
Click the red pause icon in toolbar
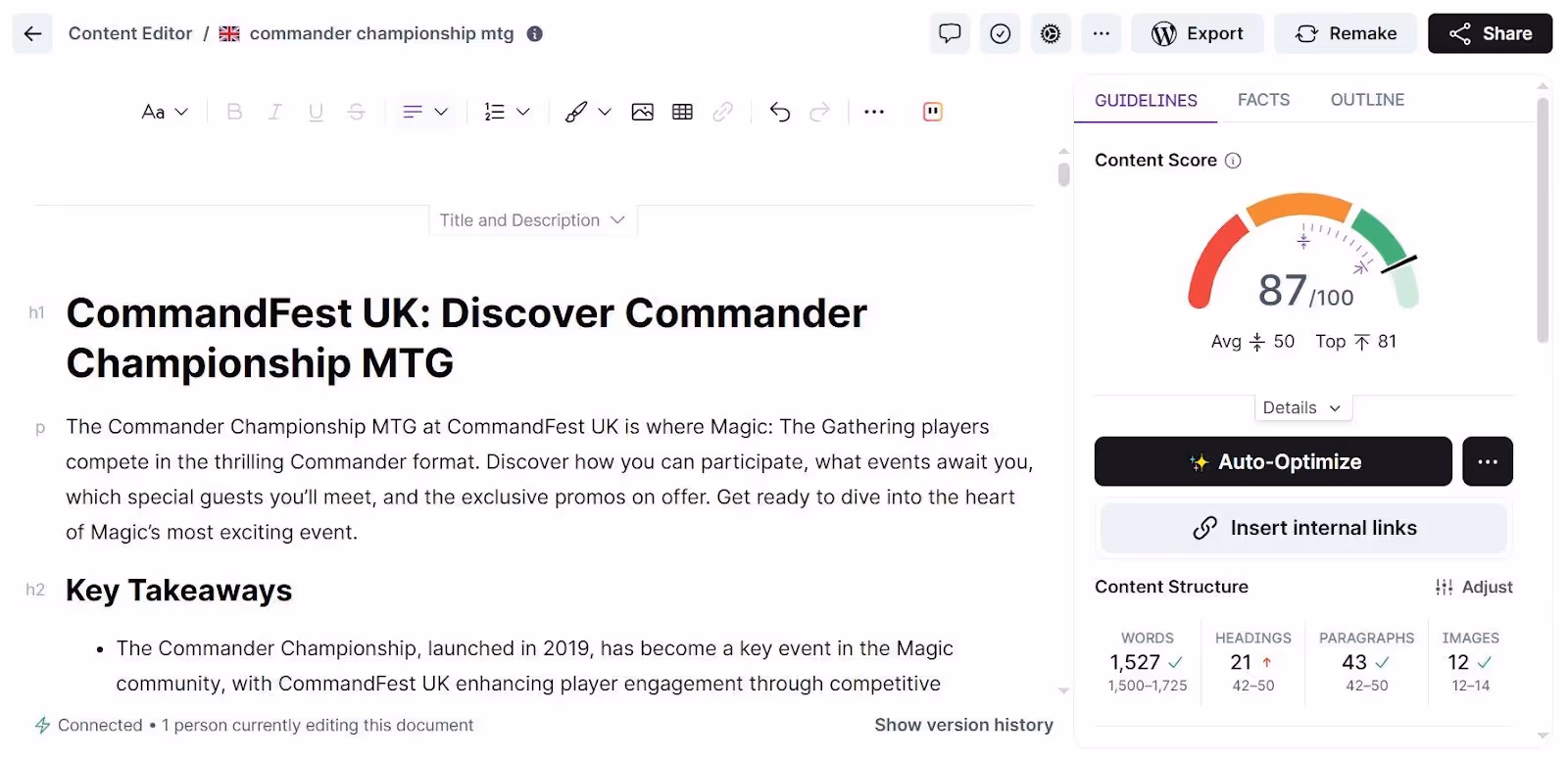click(932, 112)
